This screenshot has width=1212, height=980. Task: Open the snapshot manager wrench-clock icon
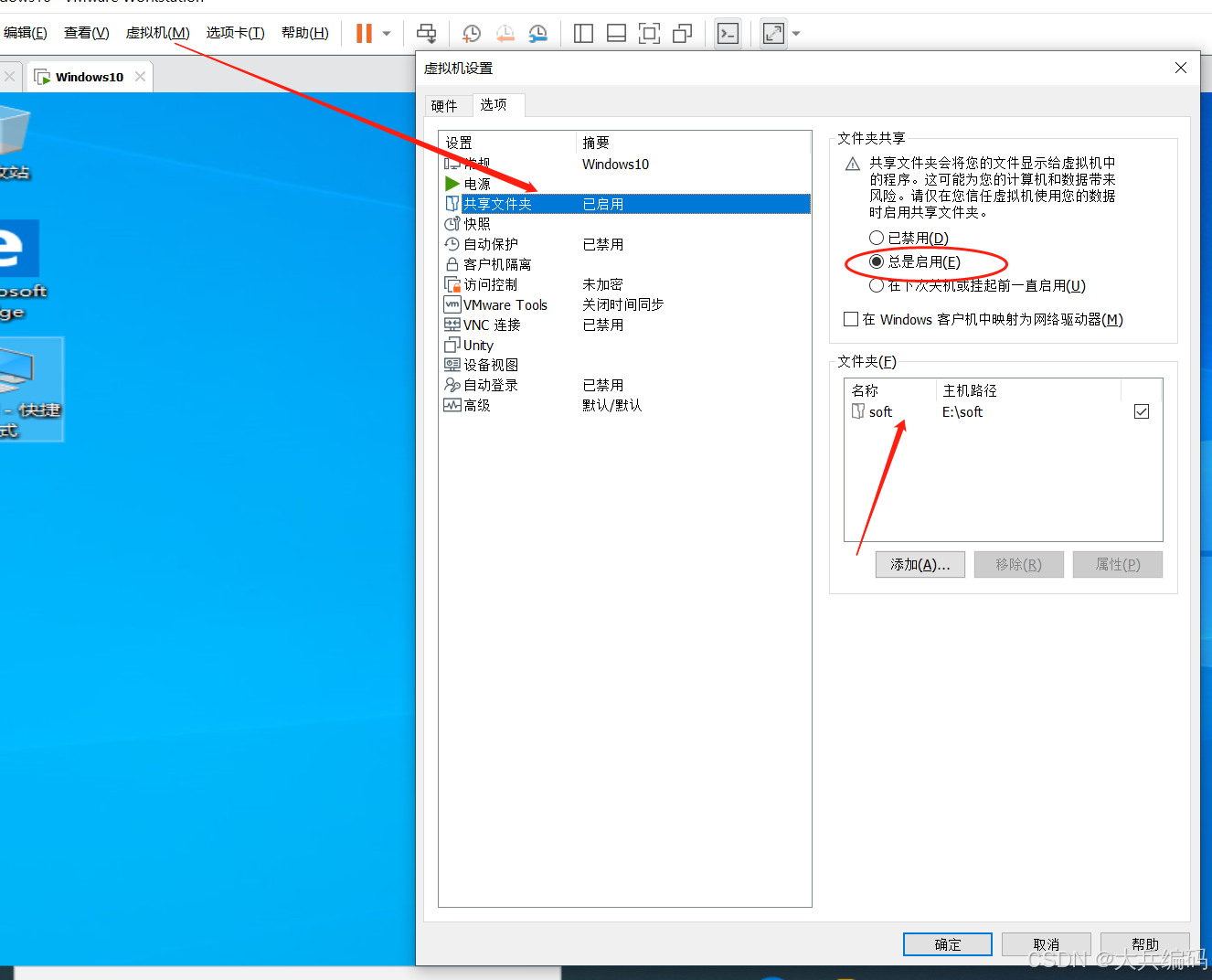tap(537, 34)
